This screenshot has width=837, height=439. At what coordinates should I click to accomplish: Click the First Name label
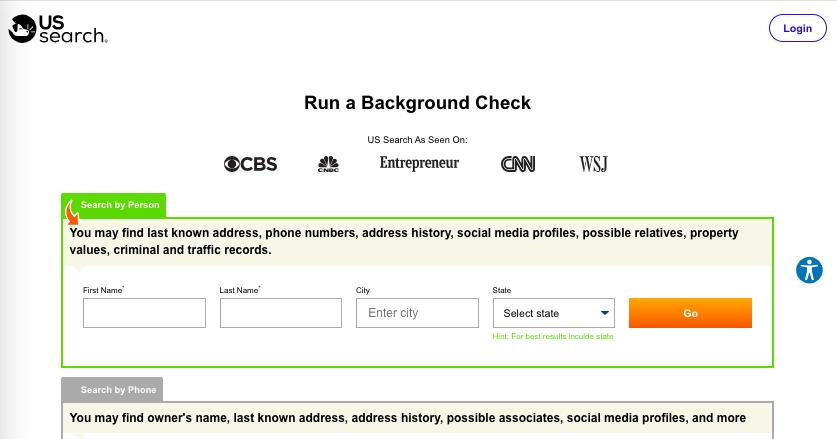coord(104,290)
